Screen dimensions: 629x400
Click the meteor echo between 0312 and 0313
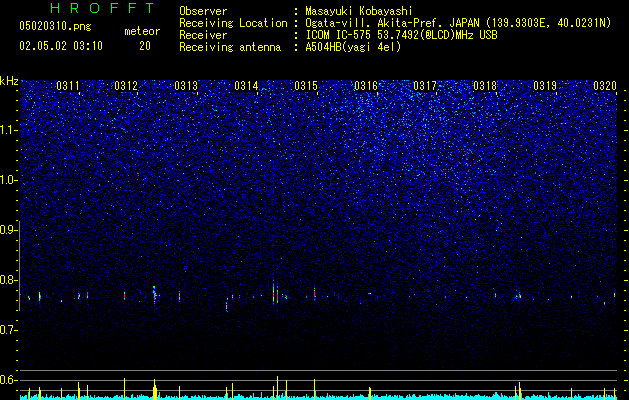pyautogui.click(x=154, y=296)
